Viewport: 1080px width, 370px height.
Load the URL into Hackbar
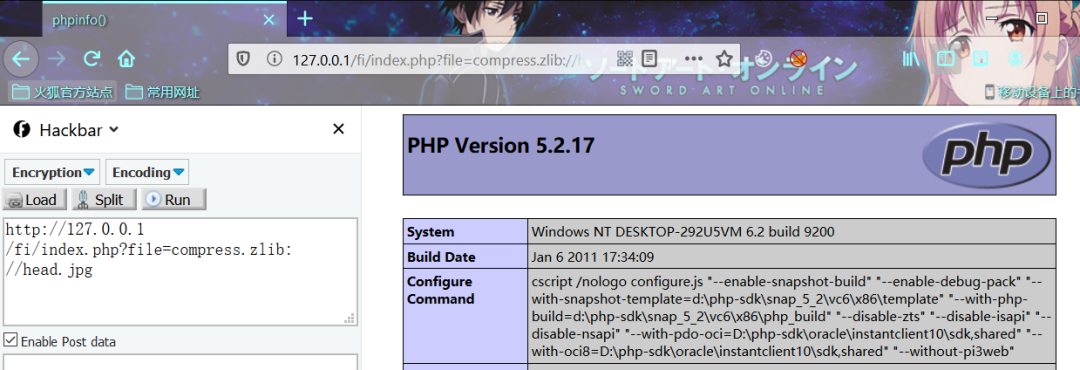click(34, 200)
